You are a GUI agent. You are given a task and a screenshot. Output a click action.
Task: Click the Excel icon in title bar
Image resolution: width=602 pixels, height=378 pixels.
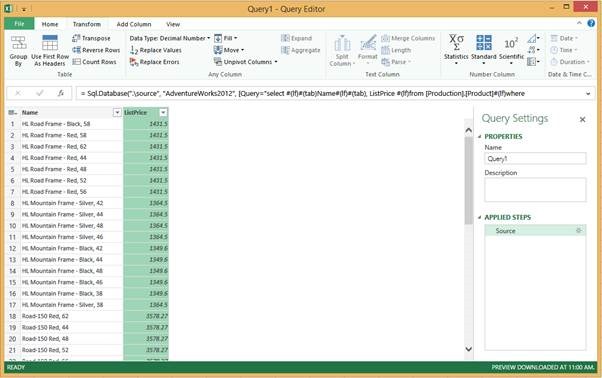[x=9, y=8]
